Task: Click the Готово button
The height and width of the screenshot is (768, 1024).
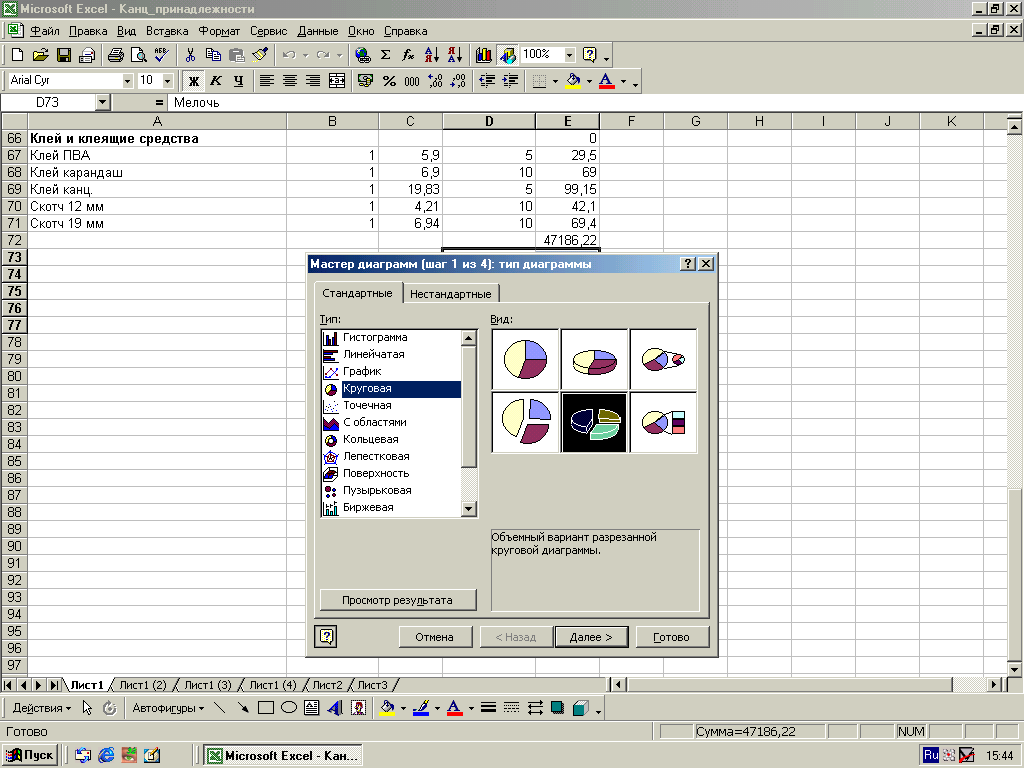Action: point(671,637)
